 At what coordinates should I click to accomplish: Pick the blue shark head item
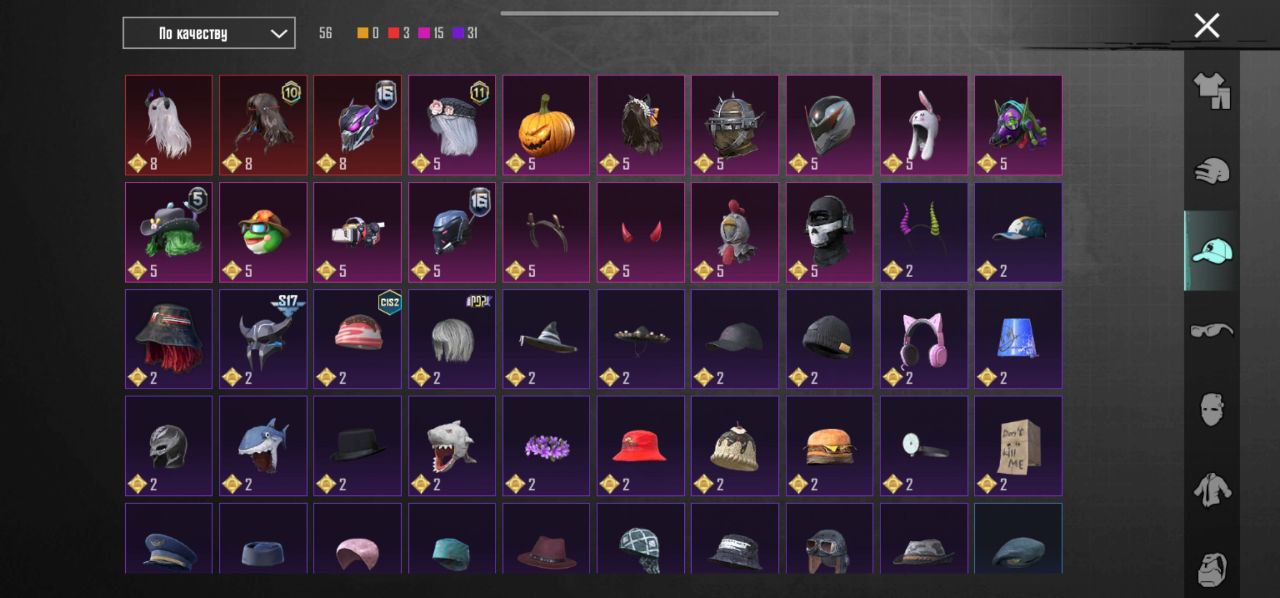tap(263, 446)
